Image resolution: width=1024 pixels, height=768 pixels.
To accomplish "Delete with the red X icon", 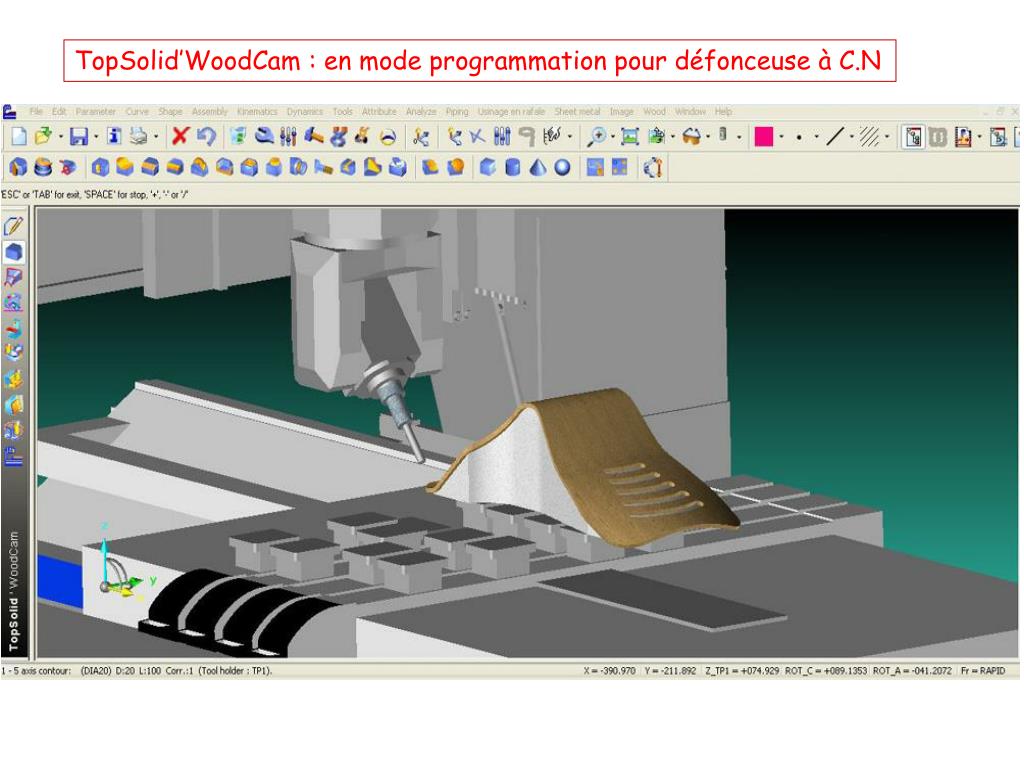I will click(180, 136).
